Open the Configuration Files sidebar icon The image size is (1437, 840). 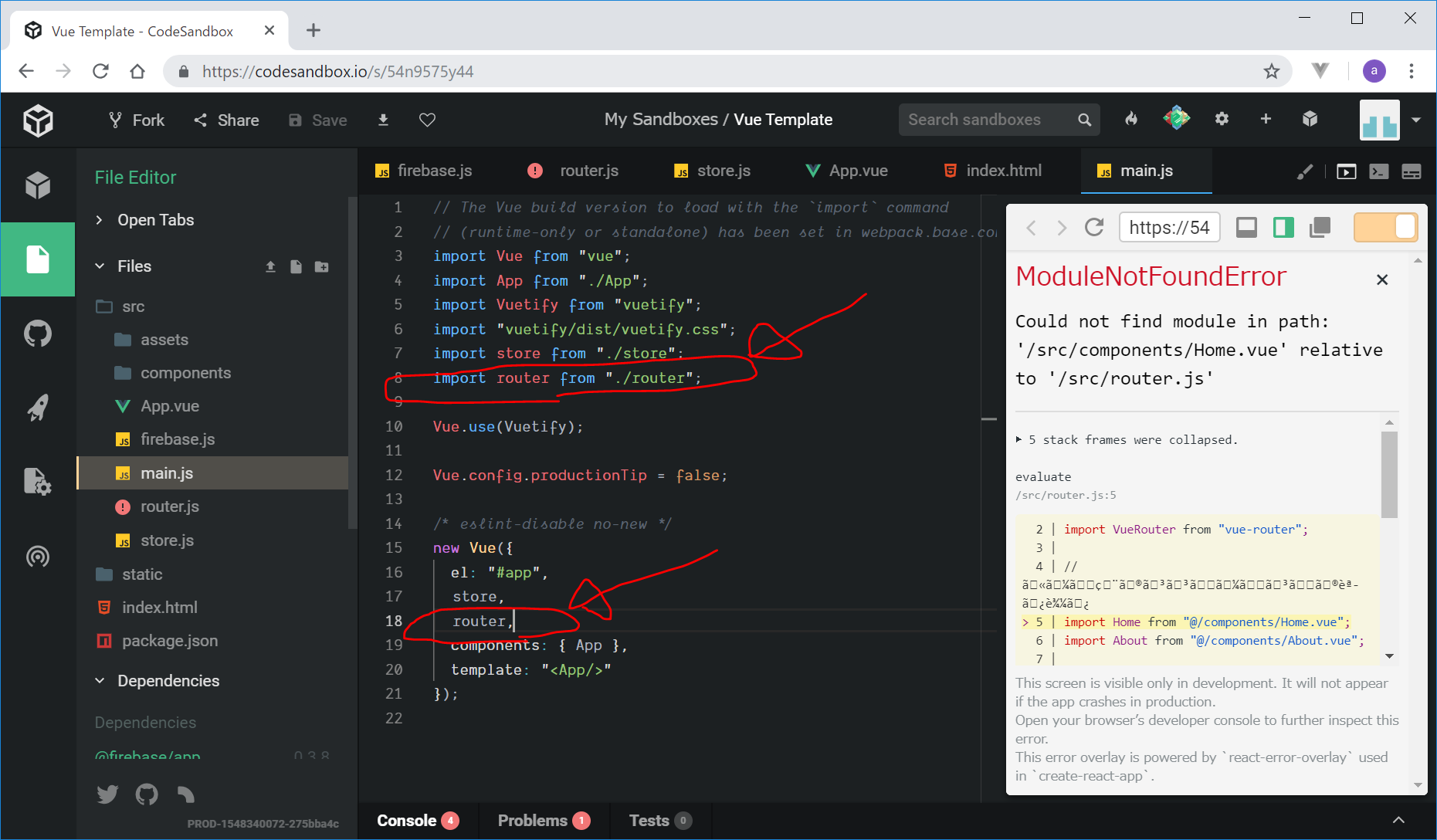click(37, 482)
